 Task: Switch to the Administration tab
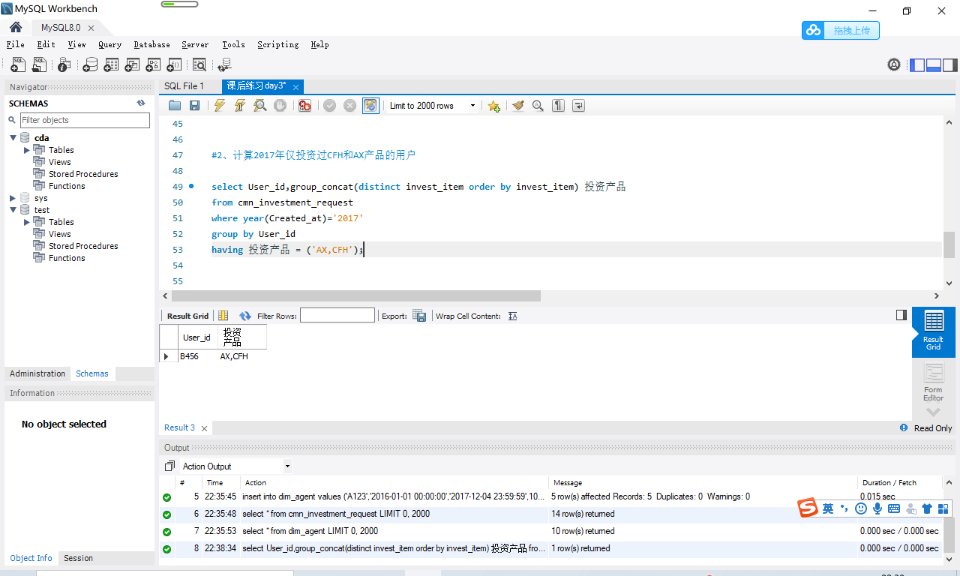(x=37, y=374)
